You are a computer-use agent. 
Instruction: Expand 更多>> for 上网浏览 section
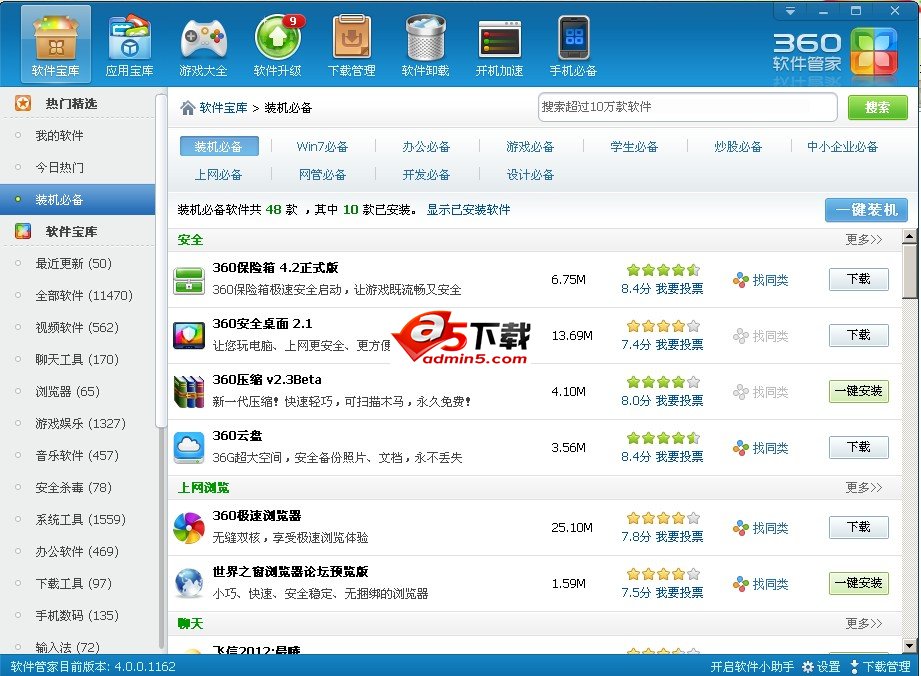click(863, 487)
